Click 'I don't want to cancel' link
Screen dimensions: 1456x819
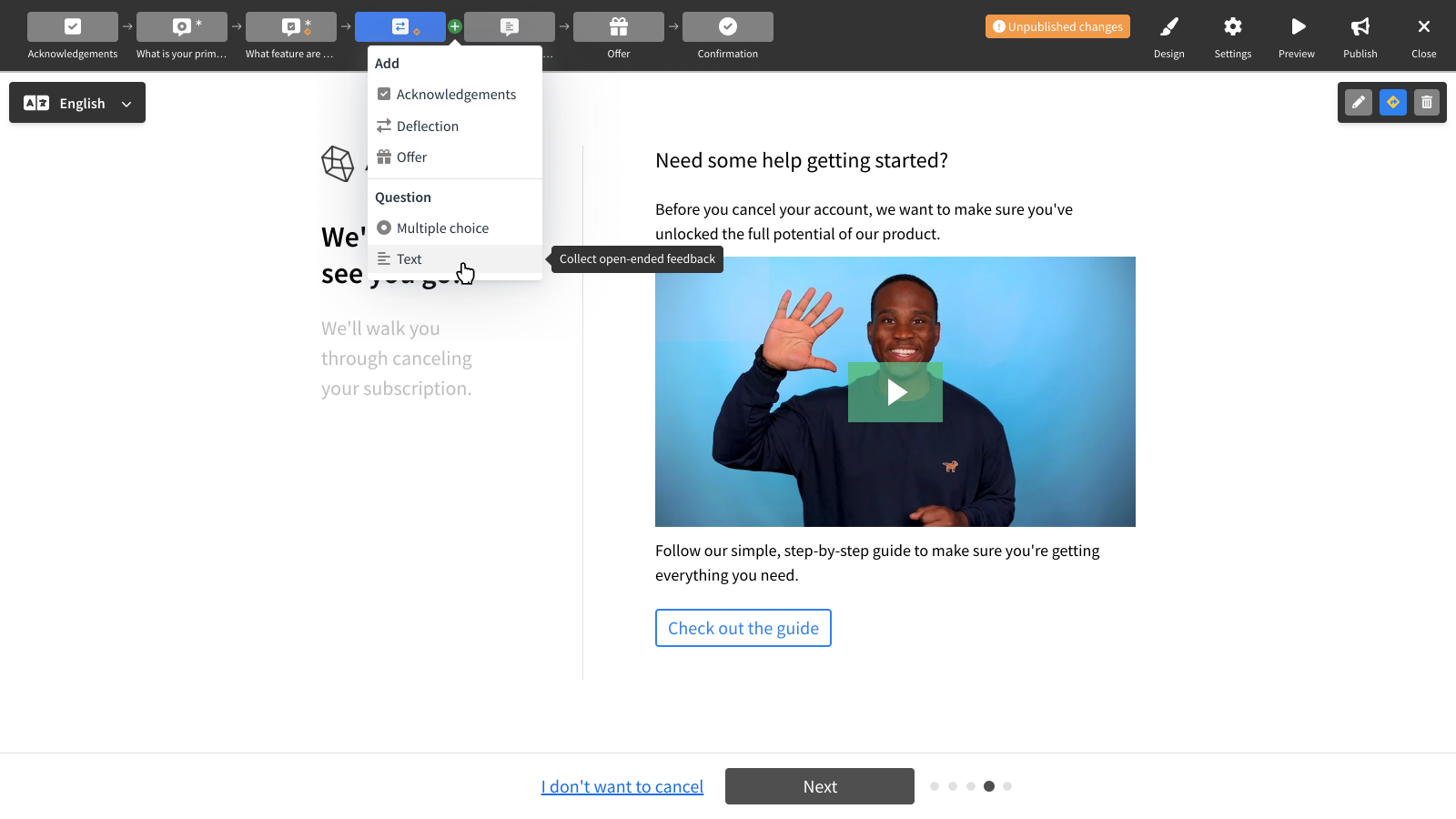point(622,786)
